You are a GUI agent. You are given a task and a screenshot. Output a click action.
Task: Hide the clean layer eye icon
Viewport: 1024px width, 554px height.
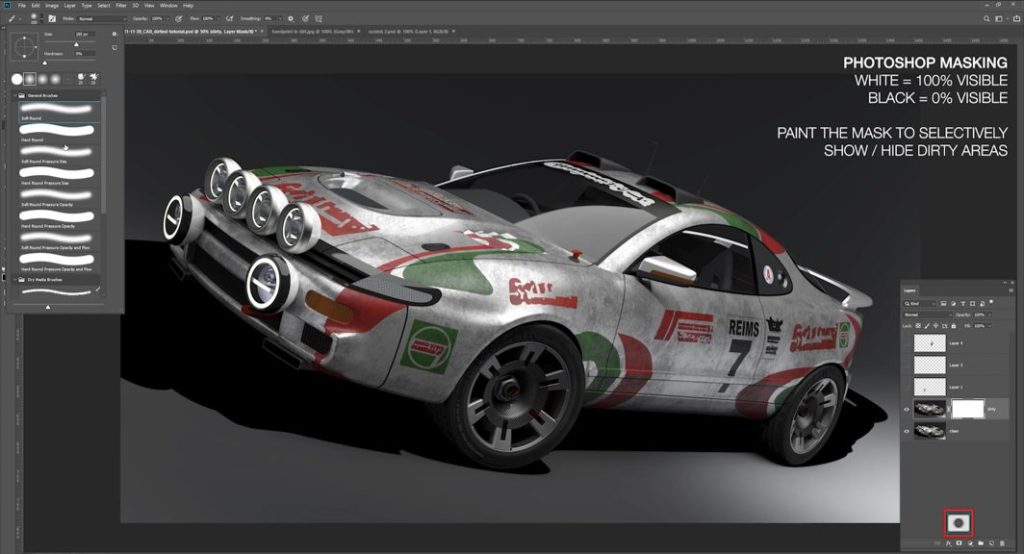point(906,431)
